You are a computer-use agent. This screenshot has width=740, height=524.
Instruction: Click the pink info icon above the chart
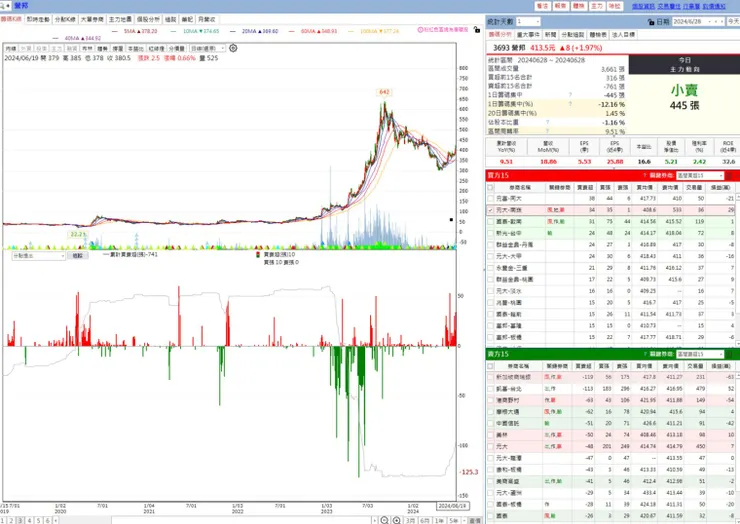[420, 30]
